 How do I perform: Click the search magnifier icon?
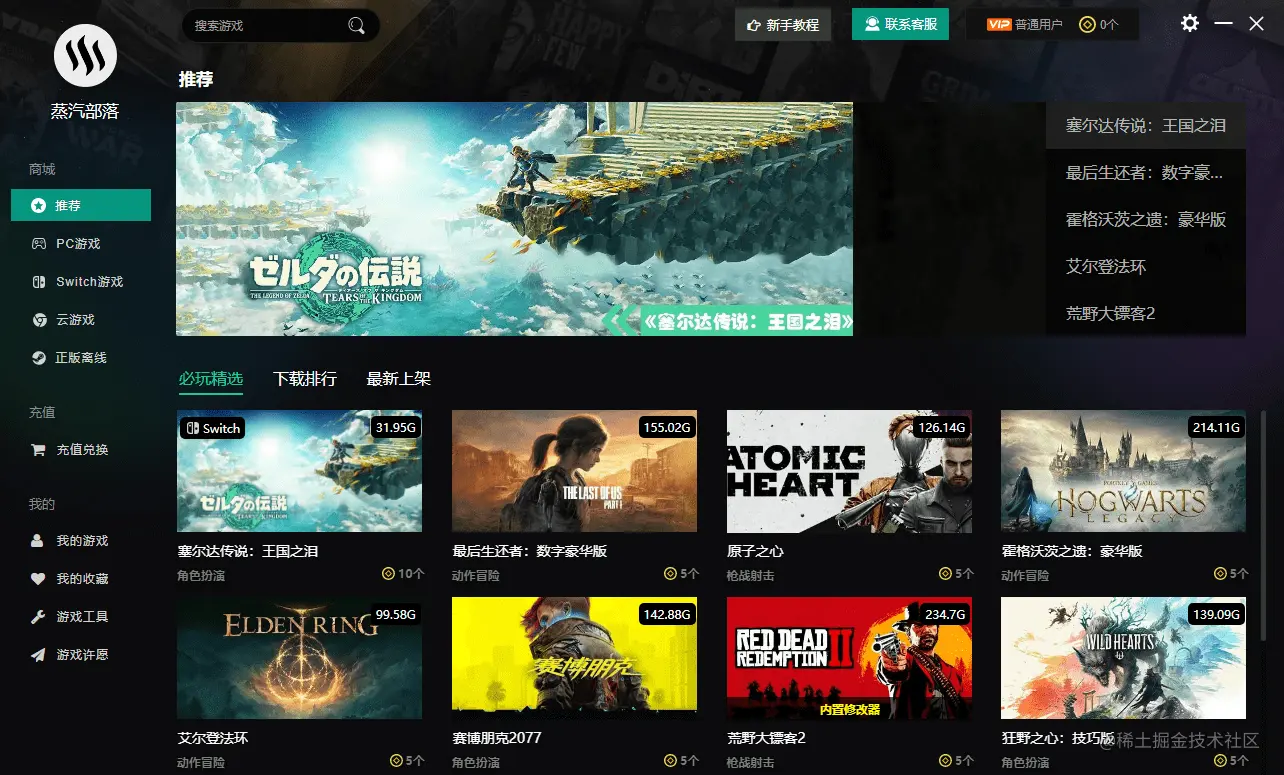pyautogui.click(x=356, y=26)
